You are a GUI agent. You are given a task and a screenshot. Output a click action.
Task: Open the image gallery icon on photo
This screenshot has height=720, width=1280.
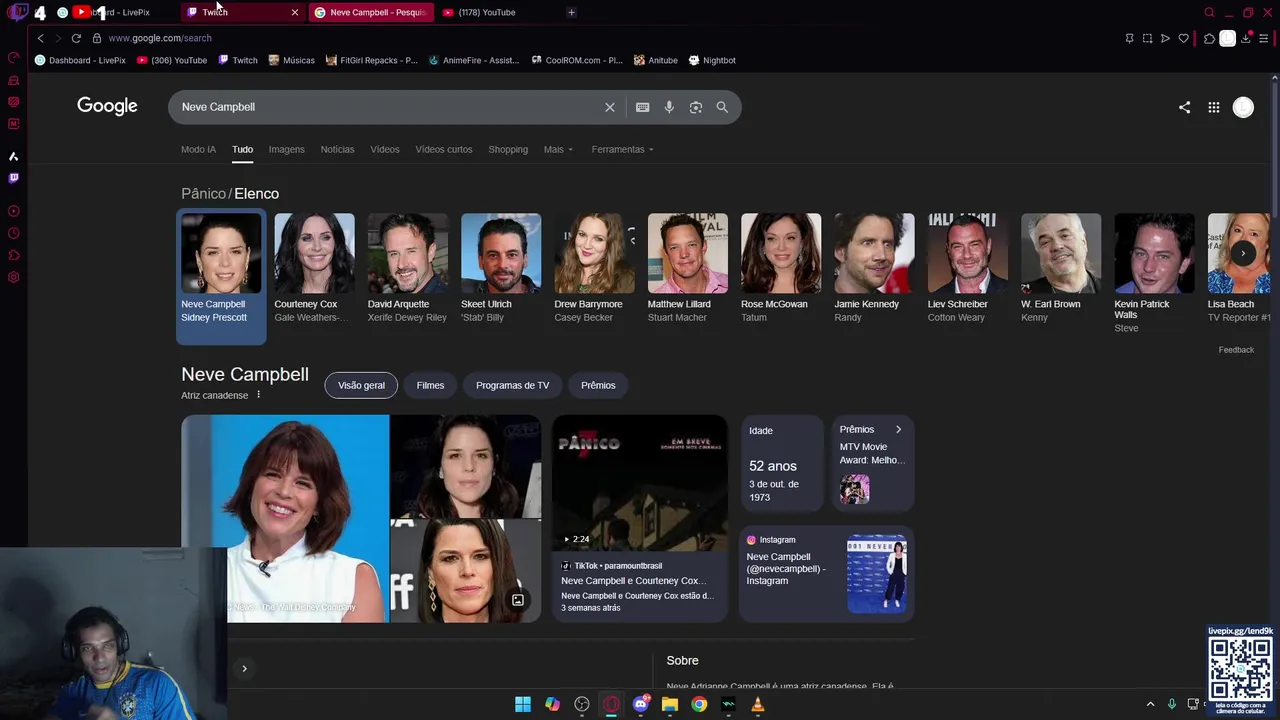coord(518,600)
